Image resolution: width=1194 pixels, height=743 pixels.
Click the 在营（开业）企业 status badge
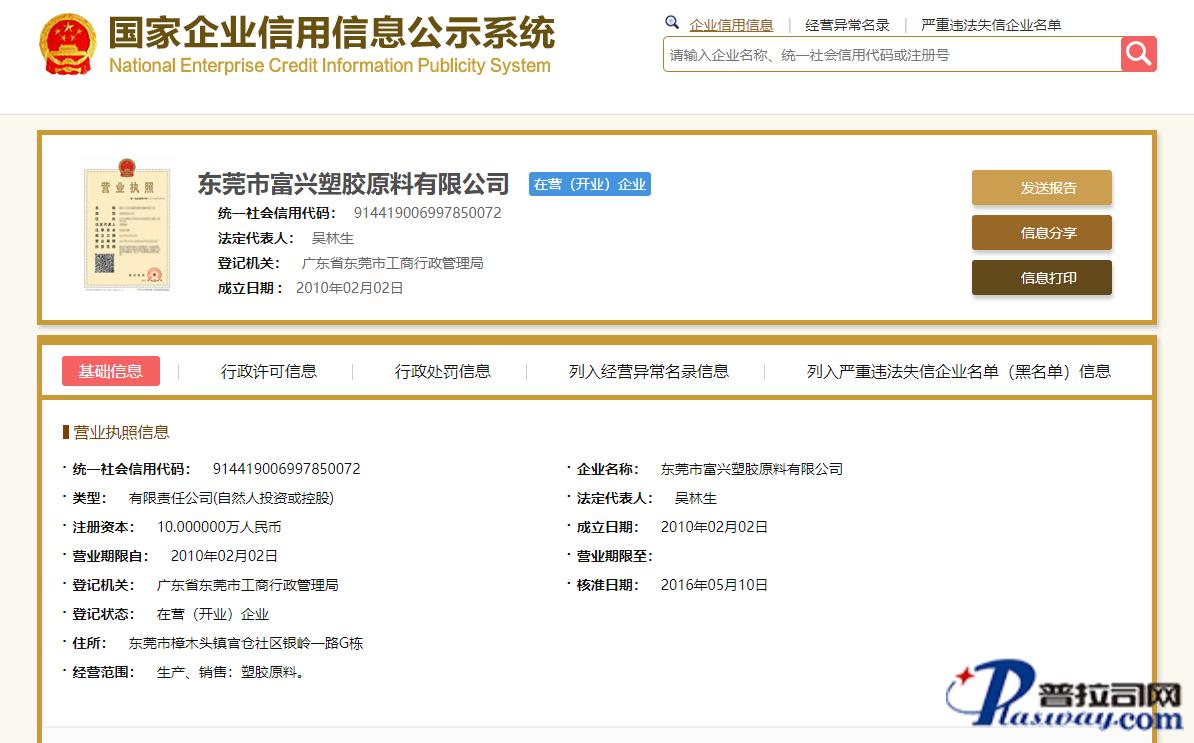(589, 184)
